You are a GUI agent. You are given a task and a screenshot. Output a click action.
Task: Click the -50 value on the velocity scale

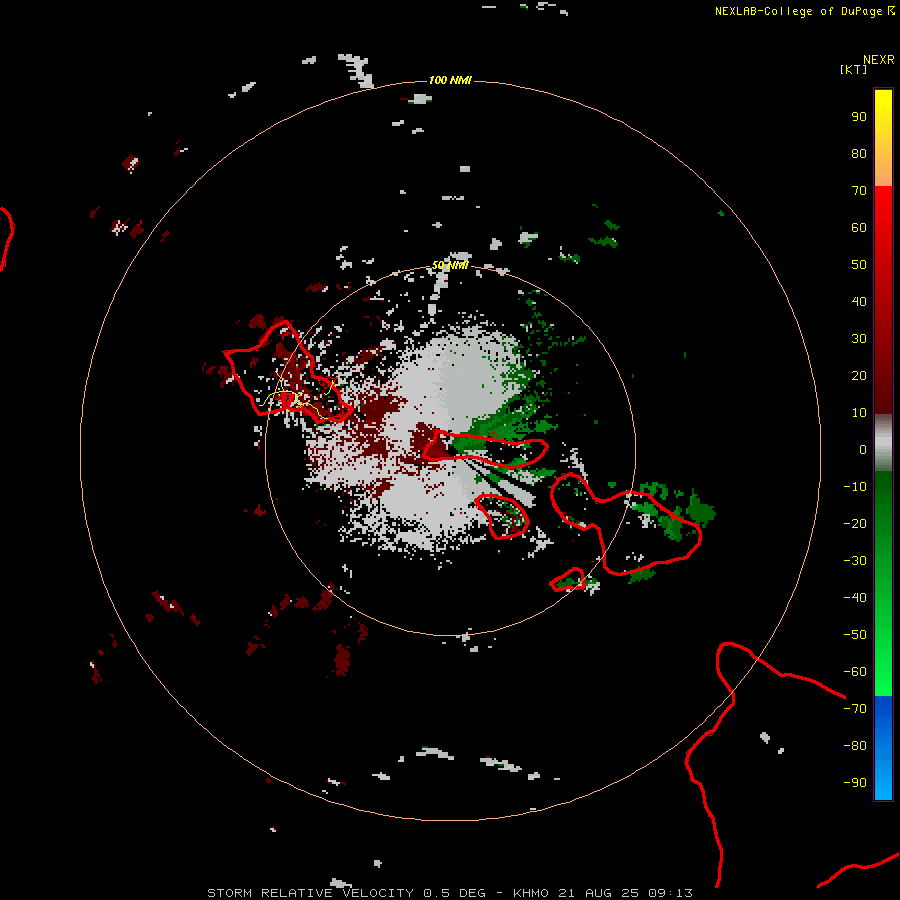855,635
